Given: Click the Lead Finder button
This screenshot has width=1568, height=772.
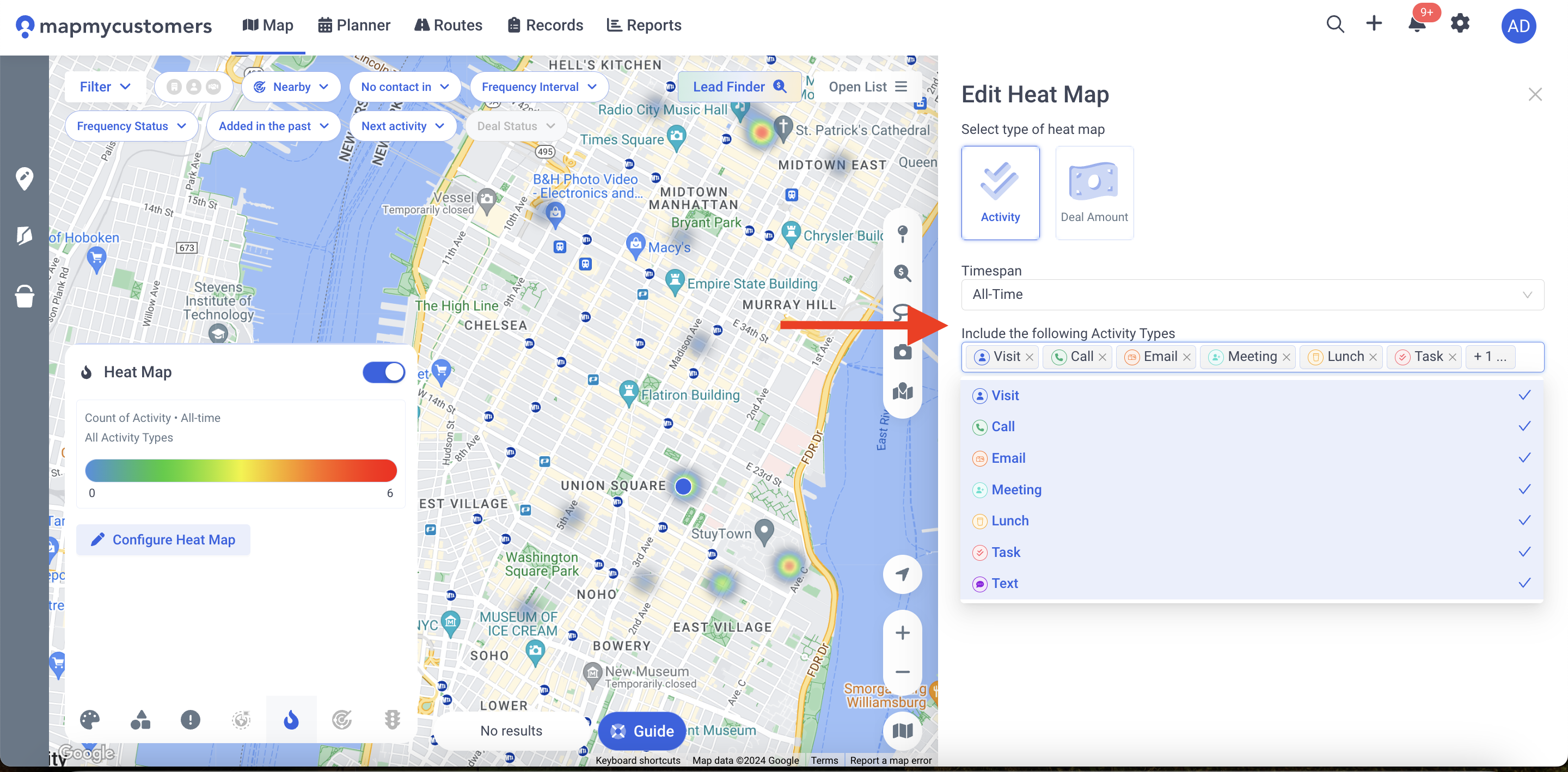Looking at the screenshot, I should 739,87.
